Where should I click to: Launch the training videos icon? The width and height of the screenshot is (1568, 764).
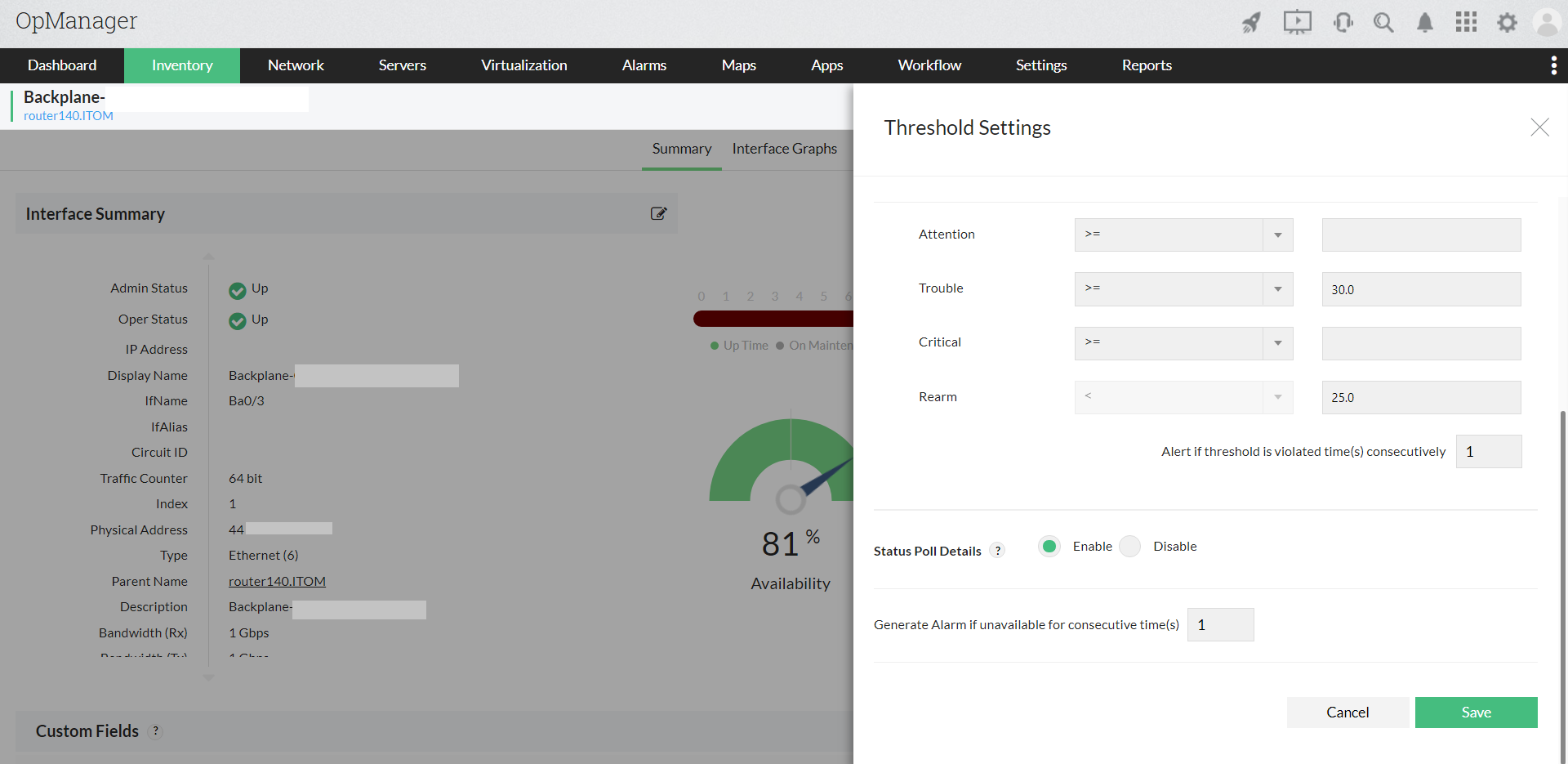(x=1297, y=22)
